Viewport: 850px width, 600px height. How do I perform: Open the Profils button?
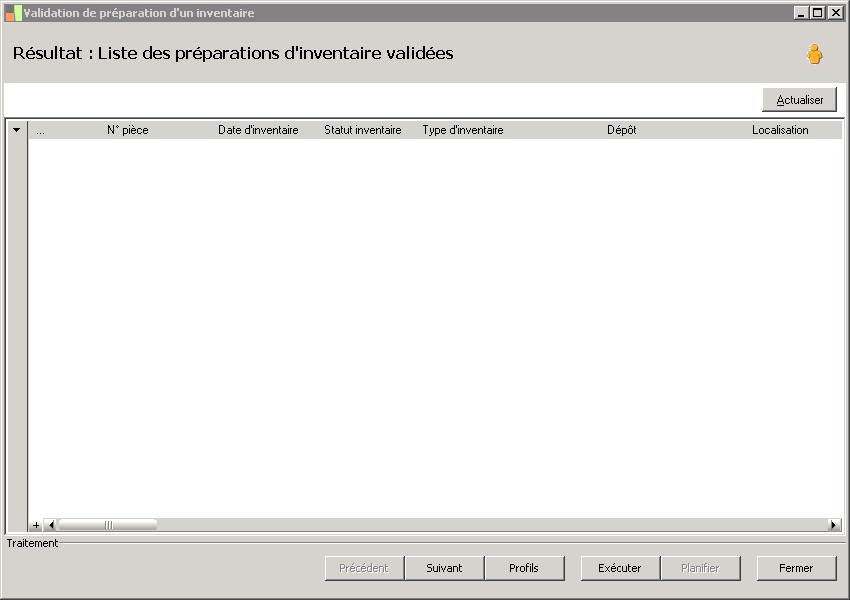(524, 568)
